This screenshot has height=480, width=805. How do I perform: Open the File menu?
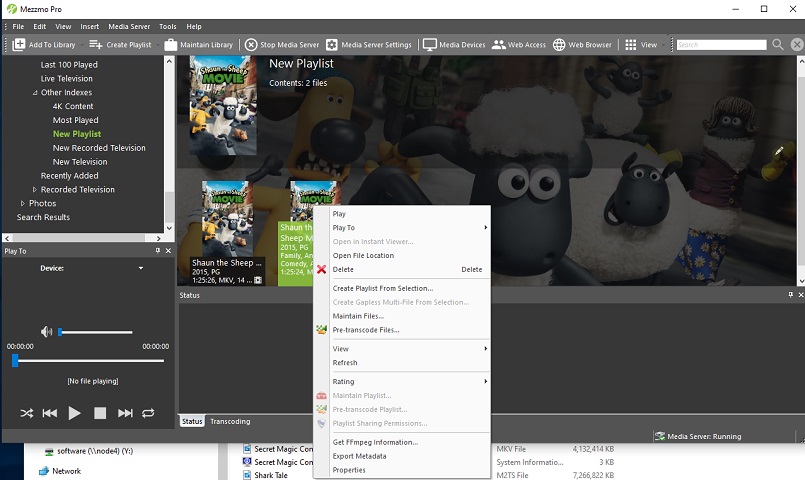click(x=18, y=26)
